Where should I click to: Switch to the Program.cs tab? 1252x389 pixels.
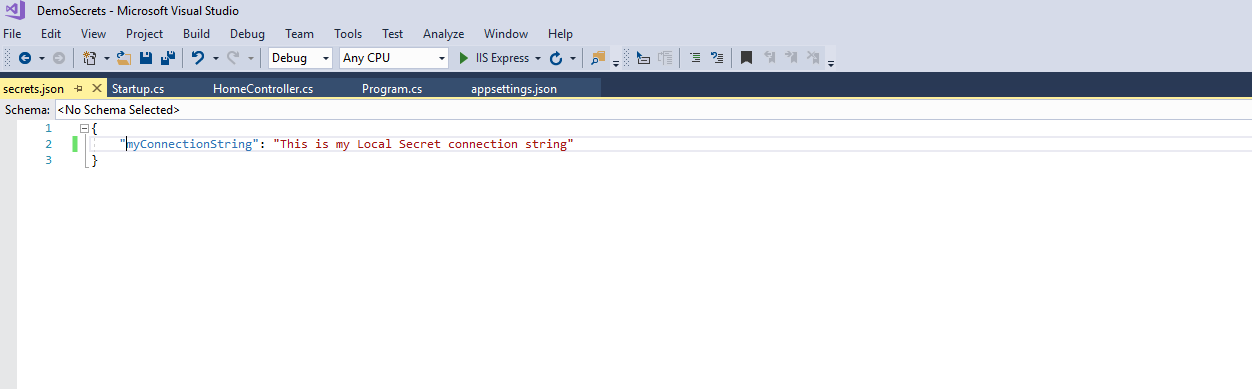click(392, 89)
